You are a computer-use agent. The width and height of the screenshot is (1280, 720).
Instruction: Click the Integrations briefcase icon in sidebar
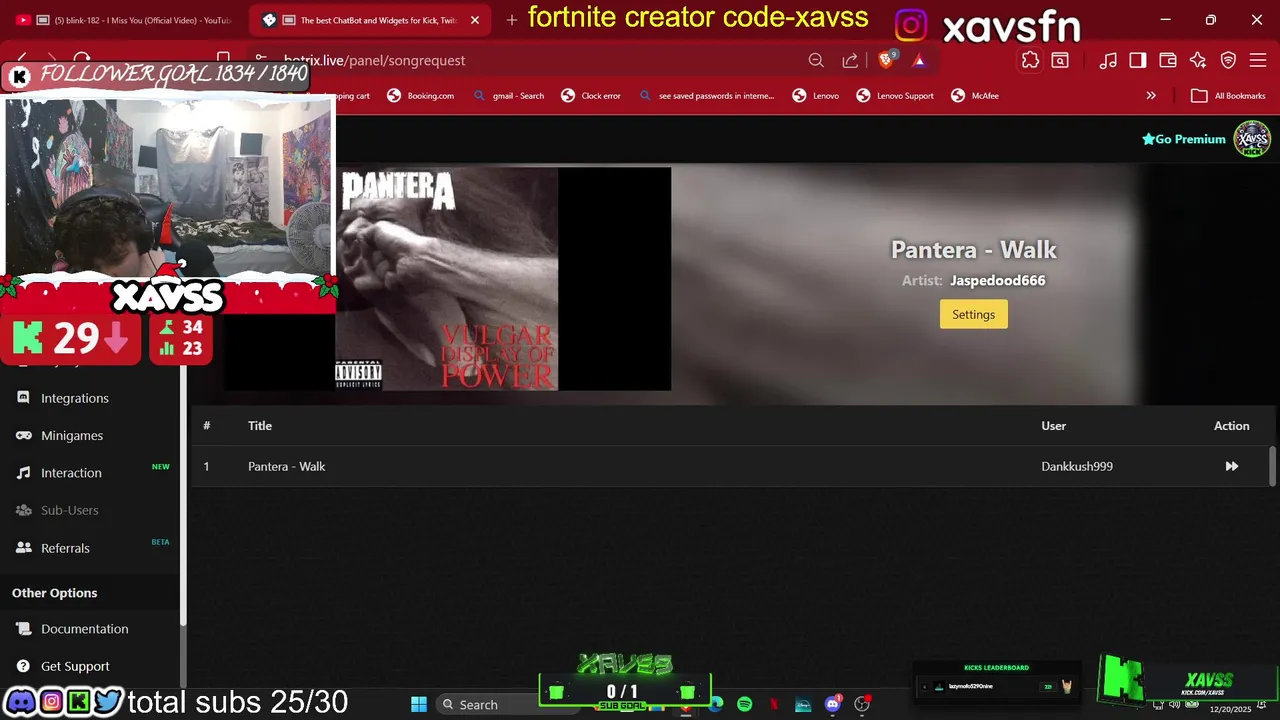23,398
